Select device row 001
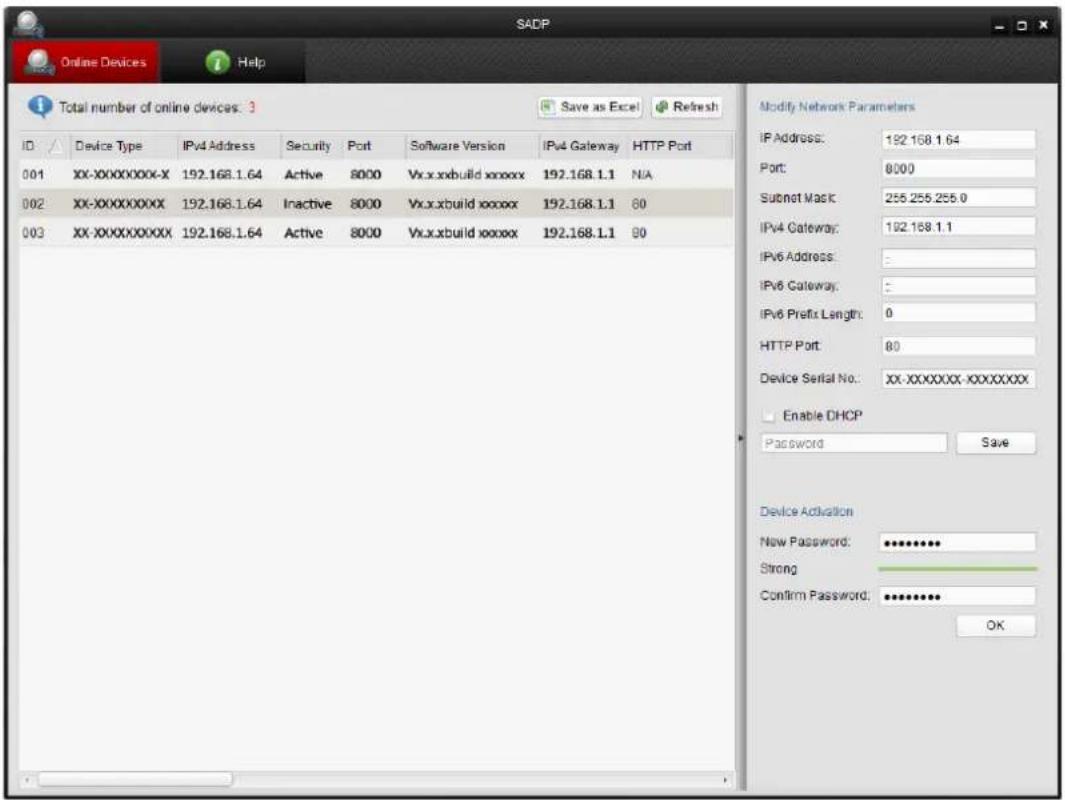 (x=376, y=175)
